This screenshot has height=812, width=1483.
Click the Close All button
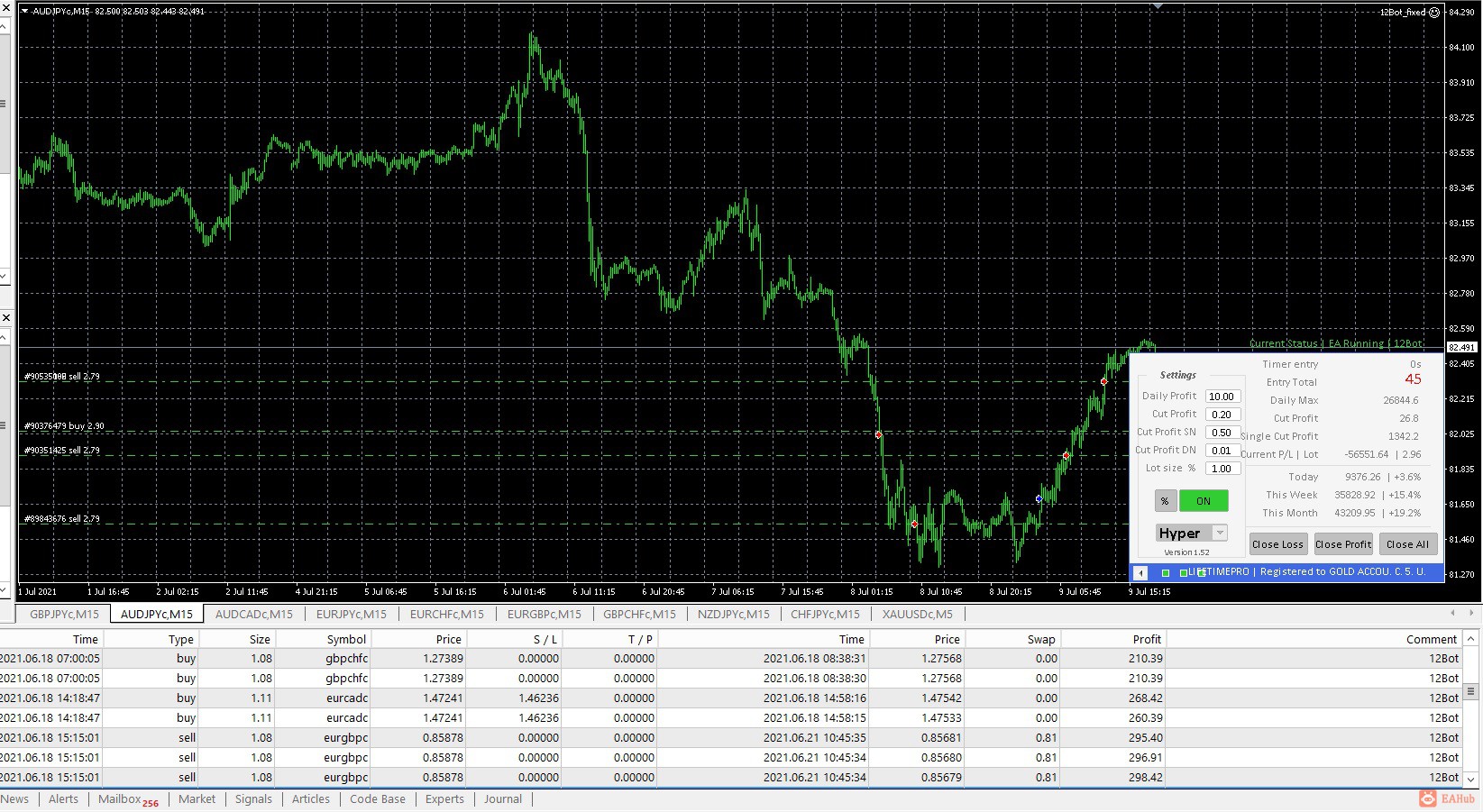point(1407,543)
